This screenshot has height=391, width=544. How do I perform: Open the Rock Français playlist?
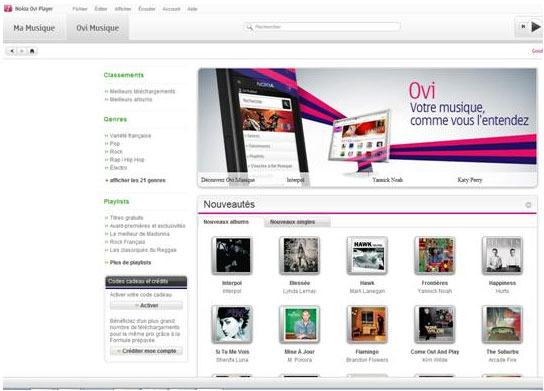[127, 241]
